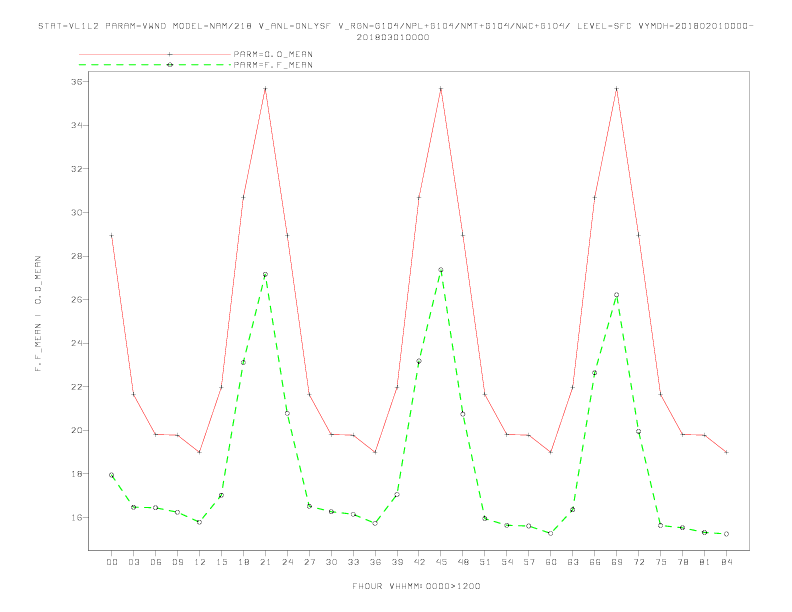792x612 pixels.
Task: Select red O.O_MEAN peak point at hour 45
Action: (x=441, y=89)
